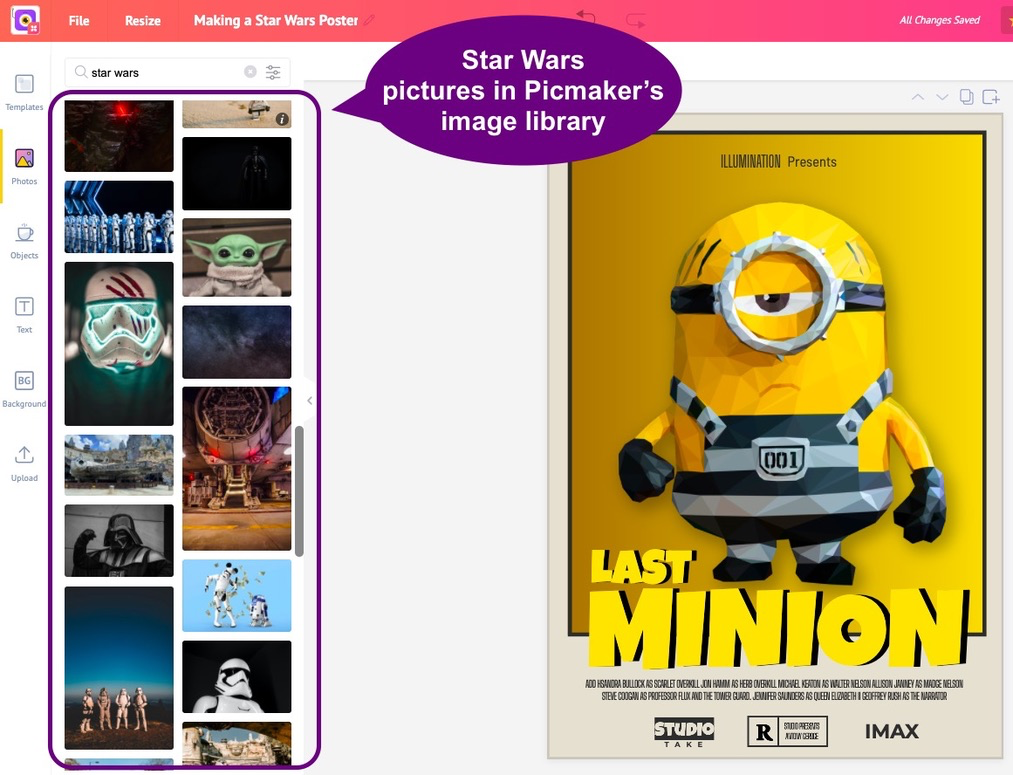
Task: Open the Objects panel
Action: (24, 241)
